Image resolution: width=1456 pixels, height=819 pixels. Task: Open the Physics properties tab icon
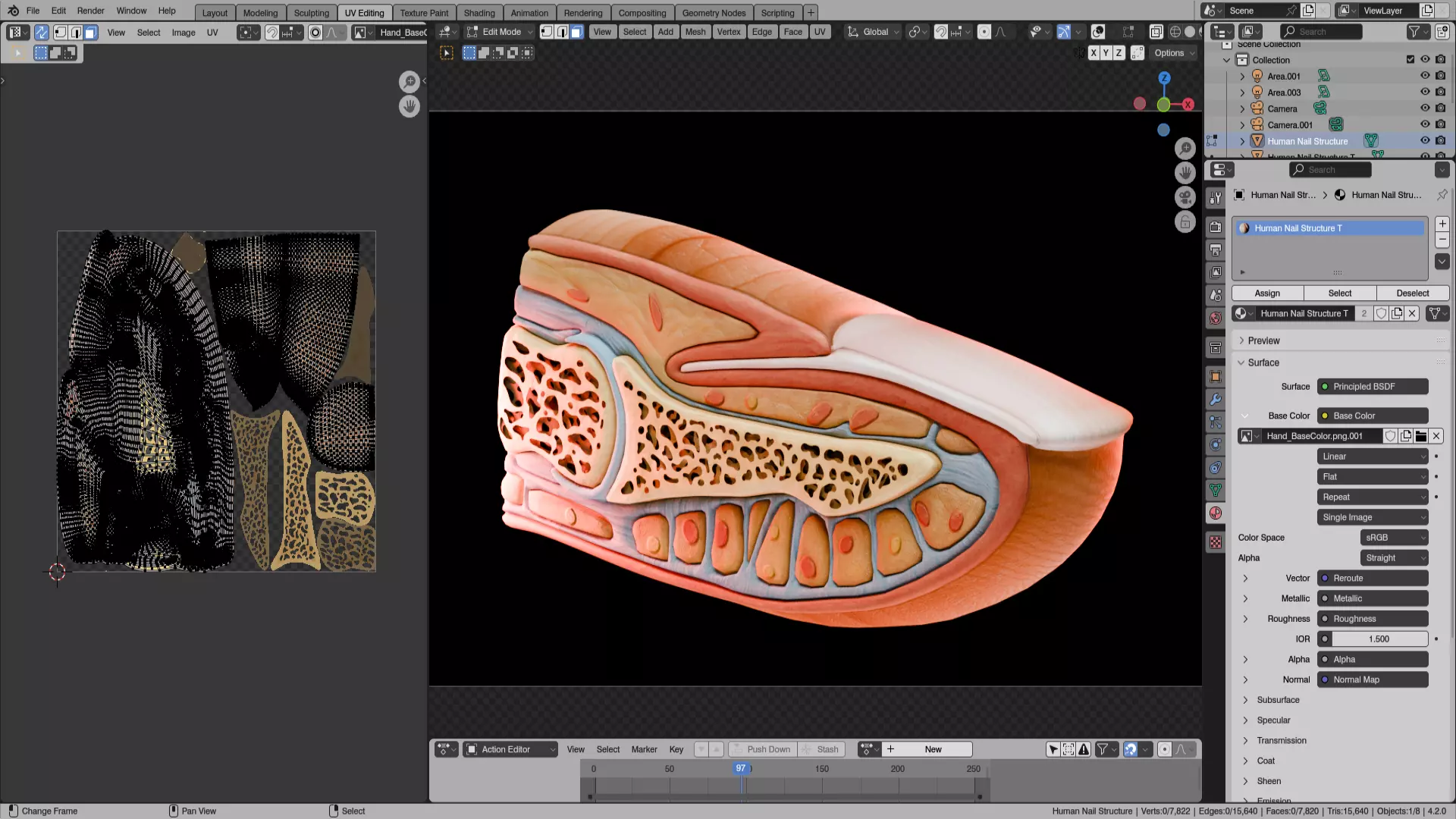click(x=1216, y=444)
